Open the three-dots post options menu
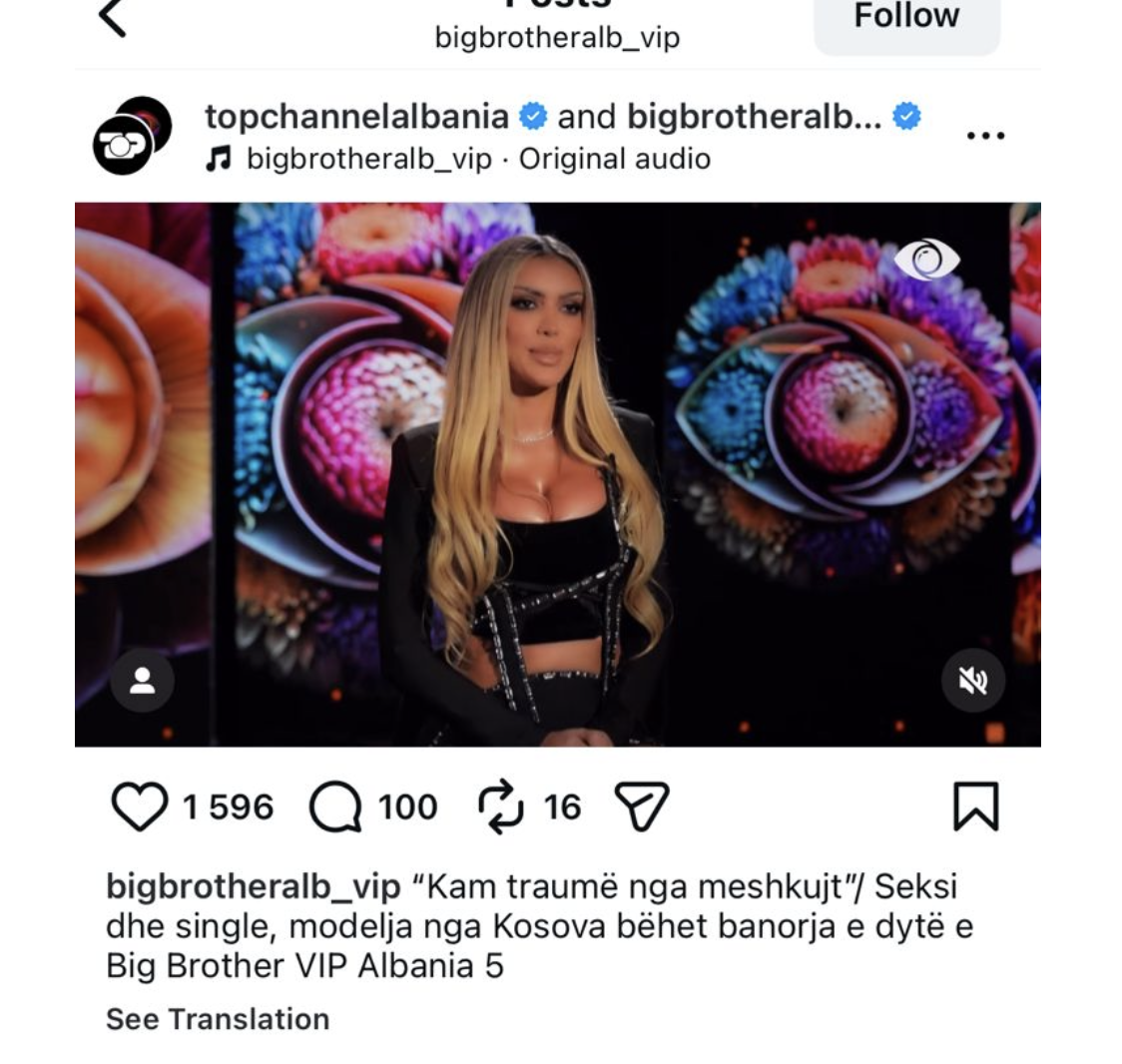Screen dimensions: 1122x1064 (986, 135)
